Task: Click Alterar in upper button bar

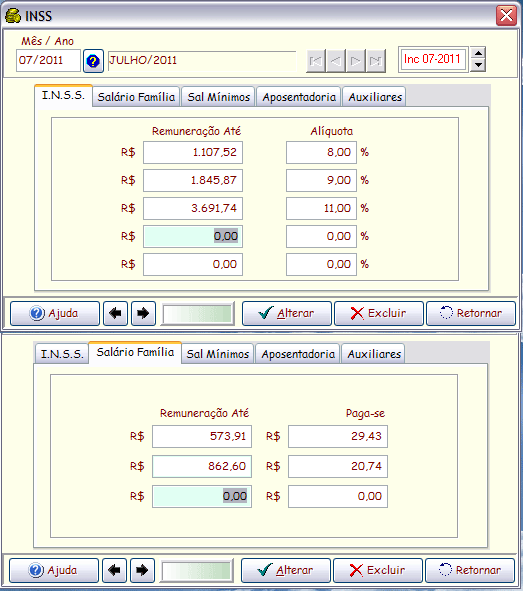Action: click(287, 313)
